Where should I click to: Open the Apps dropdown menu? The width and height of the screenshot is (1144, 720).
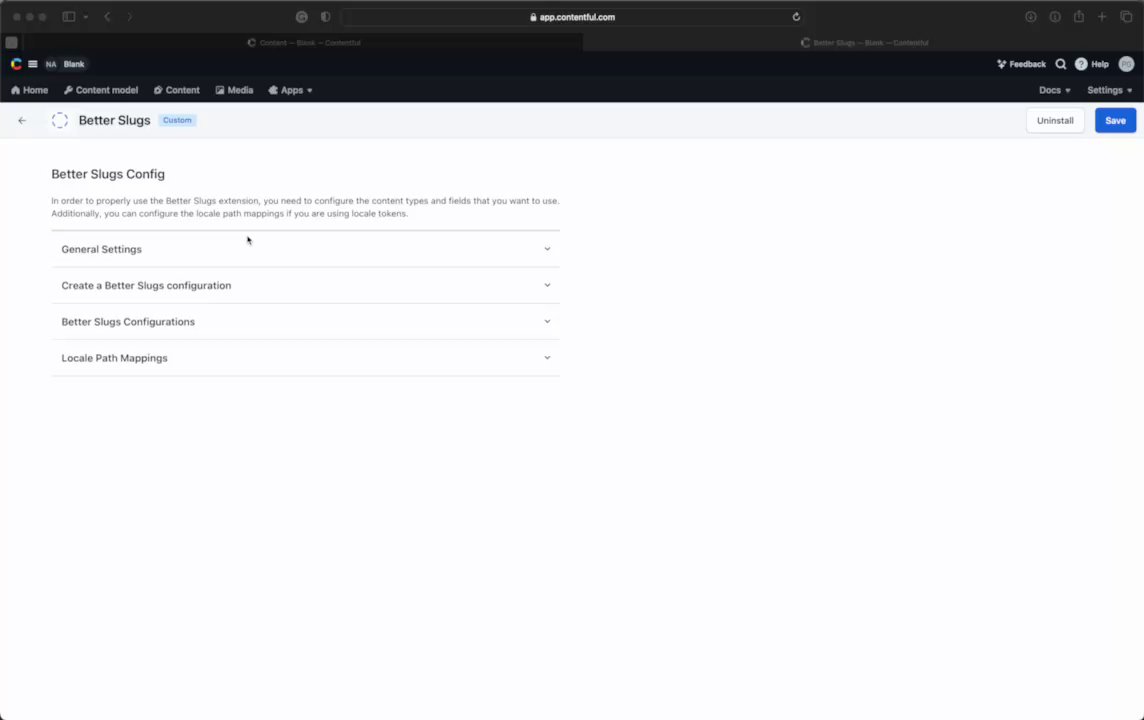pyautogui.click(x=290, y=90)
